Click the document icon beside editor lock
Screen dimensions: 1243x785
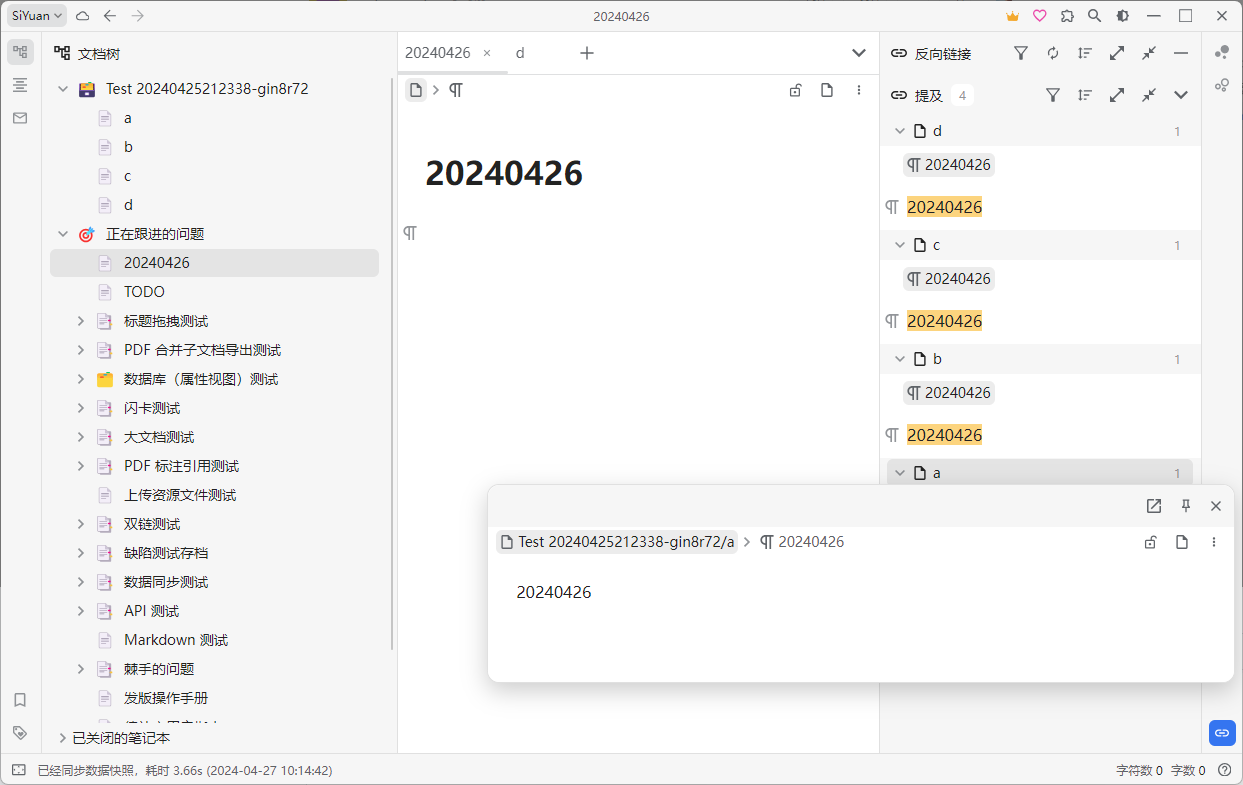pos(827,90)
